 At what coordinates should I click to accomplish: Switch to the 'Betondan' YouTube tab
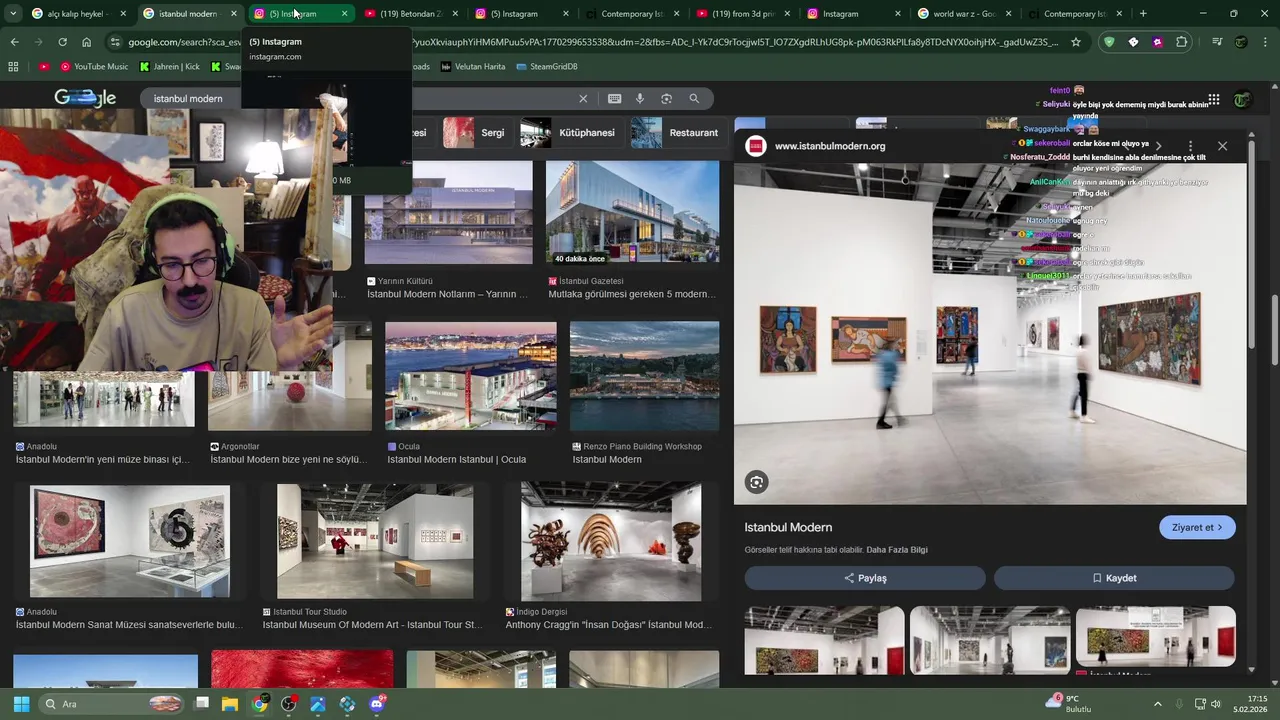[x=411, y=14]
